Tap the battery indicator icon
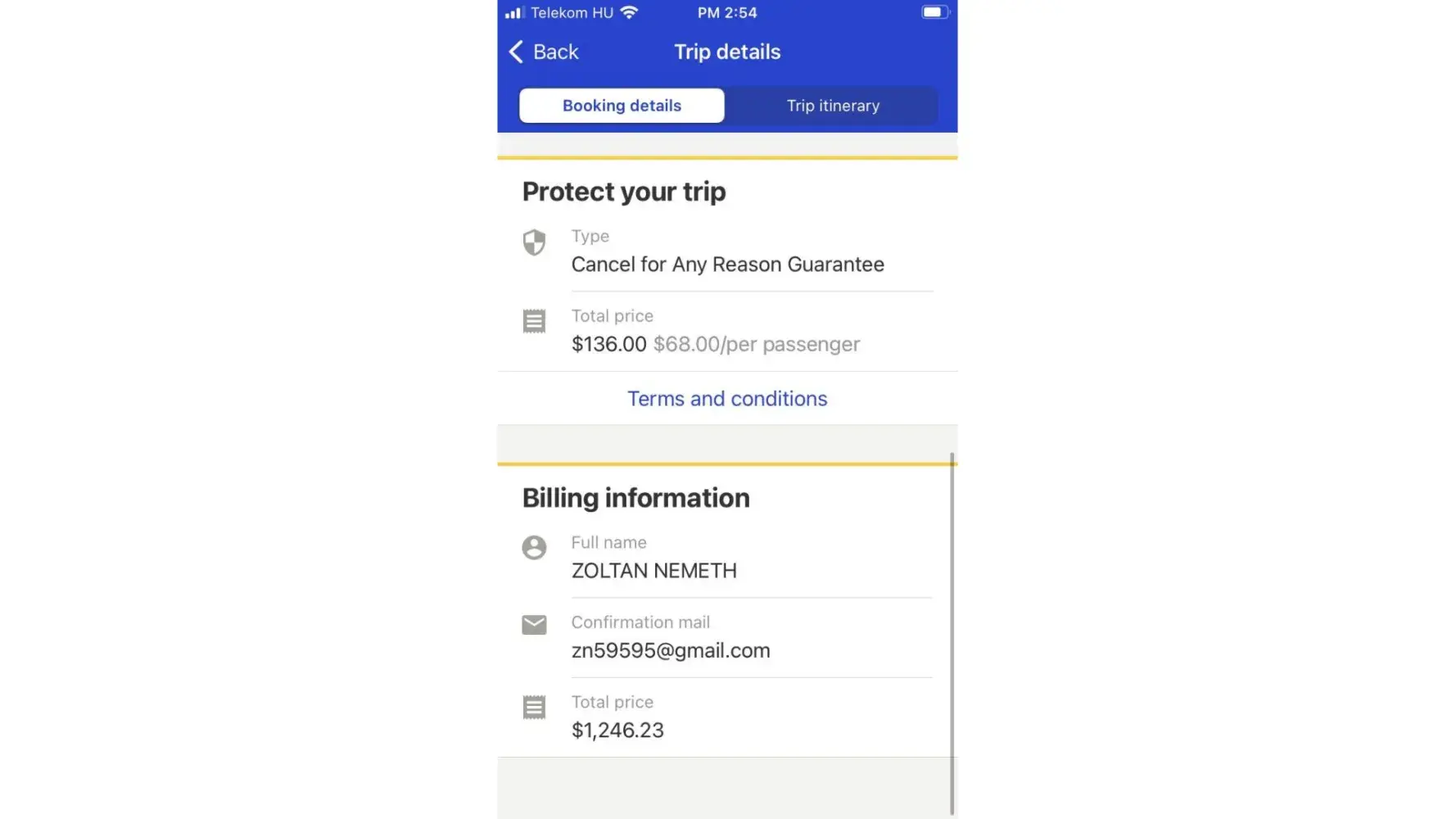The width and height of the screenshot is (1456, 819). click(934, 12)
